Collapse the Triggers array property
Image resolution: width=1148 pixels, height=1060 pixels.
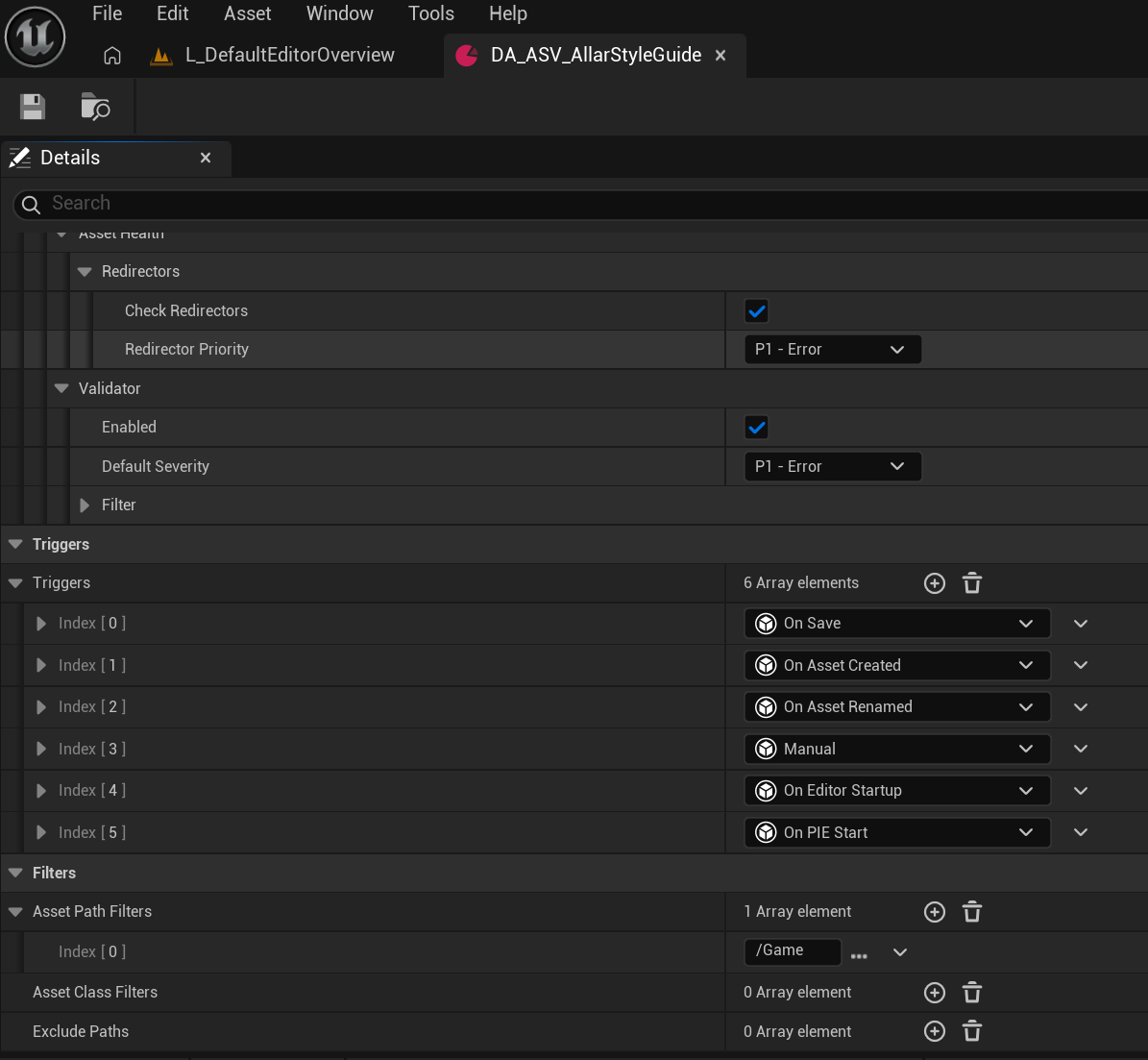click(15, 583)
